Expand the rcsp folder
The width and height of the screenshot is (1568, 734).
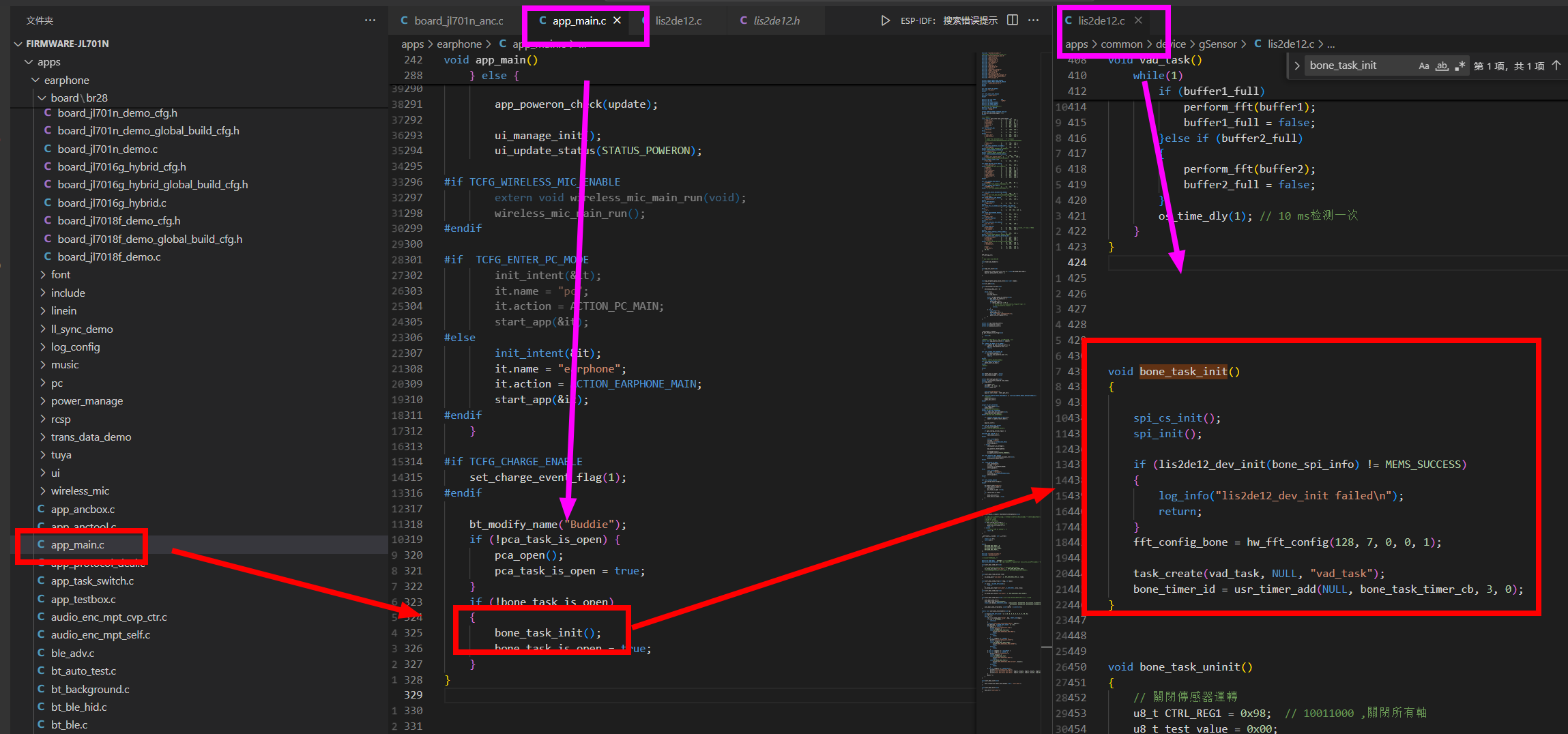tap(60, 419)
